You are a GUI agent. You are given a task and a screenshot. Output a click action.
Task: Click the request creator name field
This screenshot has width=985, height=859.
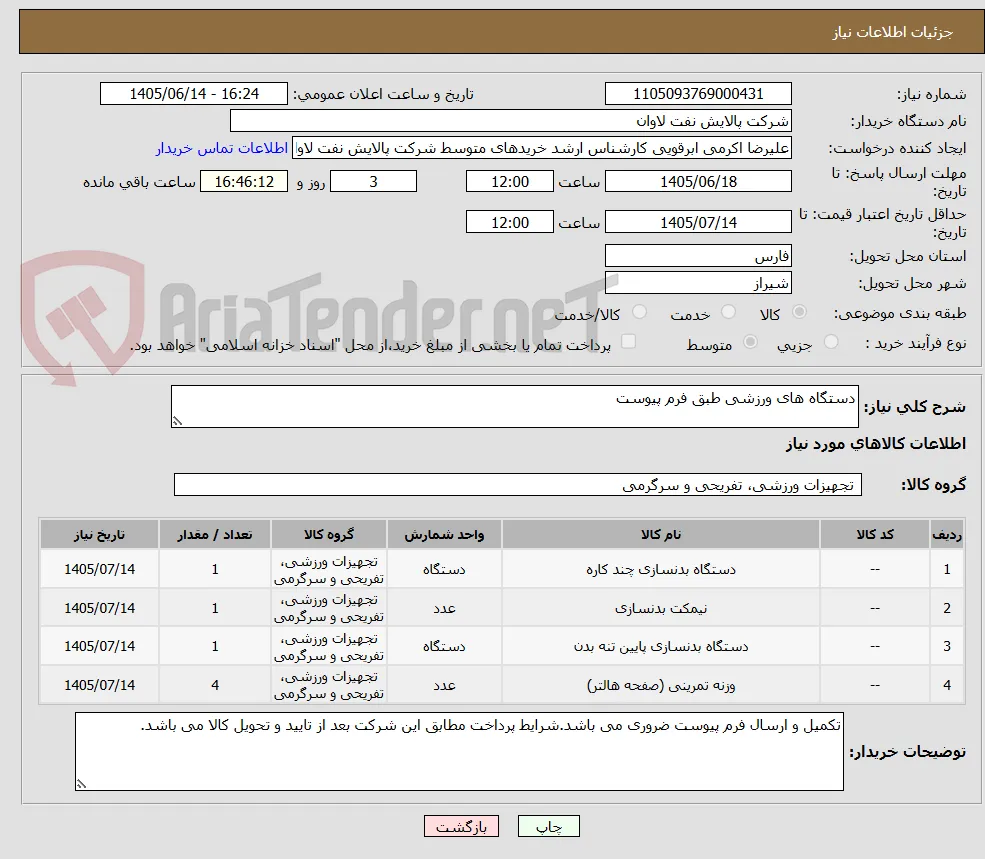click(541, 148)
